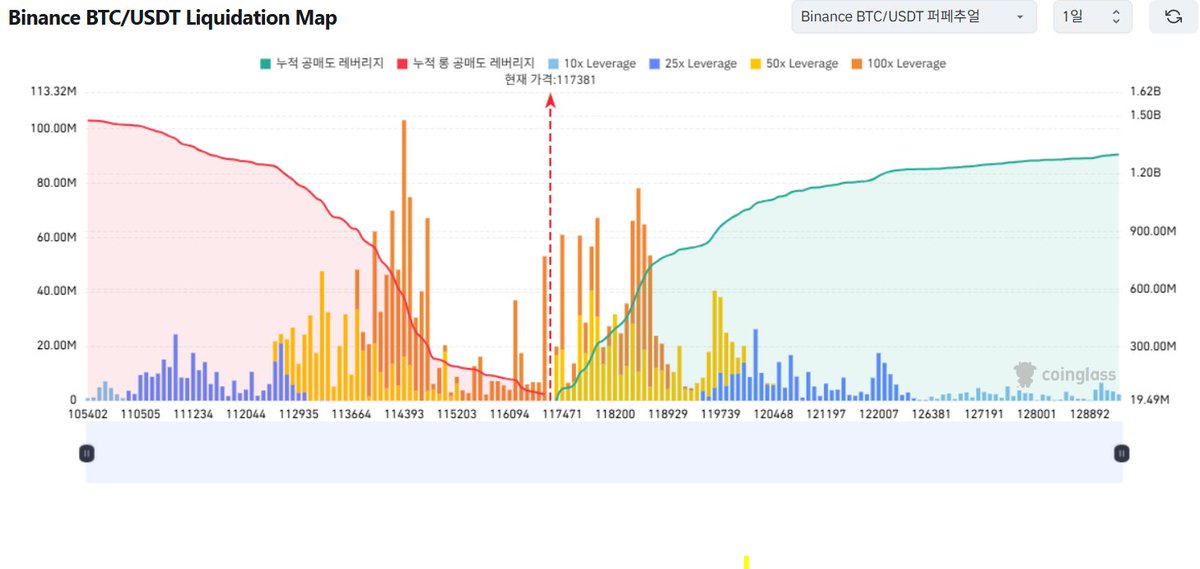Click the x-axis label 122007
The width and height of the screenshot is (1200, 569).
pos(879,414)
